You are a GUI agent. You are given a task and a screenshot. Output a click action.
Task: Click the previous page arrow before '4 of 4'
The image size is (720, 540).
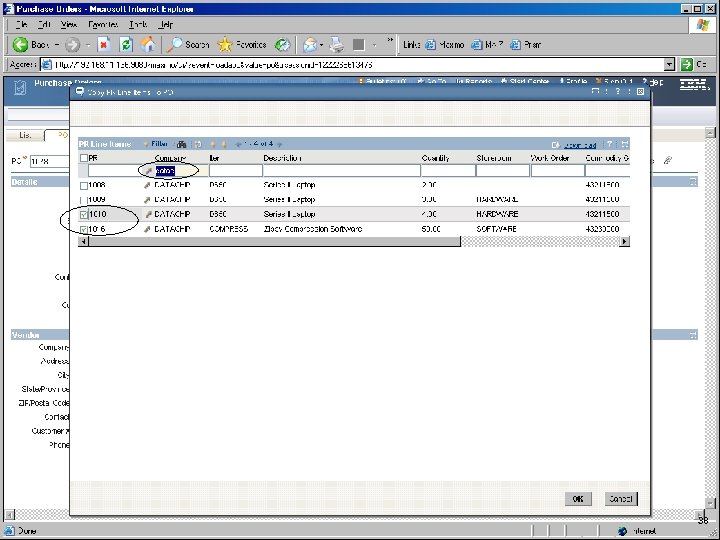(238, 144)
